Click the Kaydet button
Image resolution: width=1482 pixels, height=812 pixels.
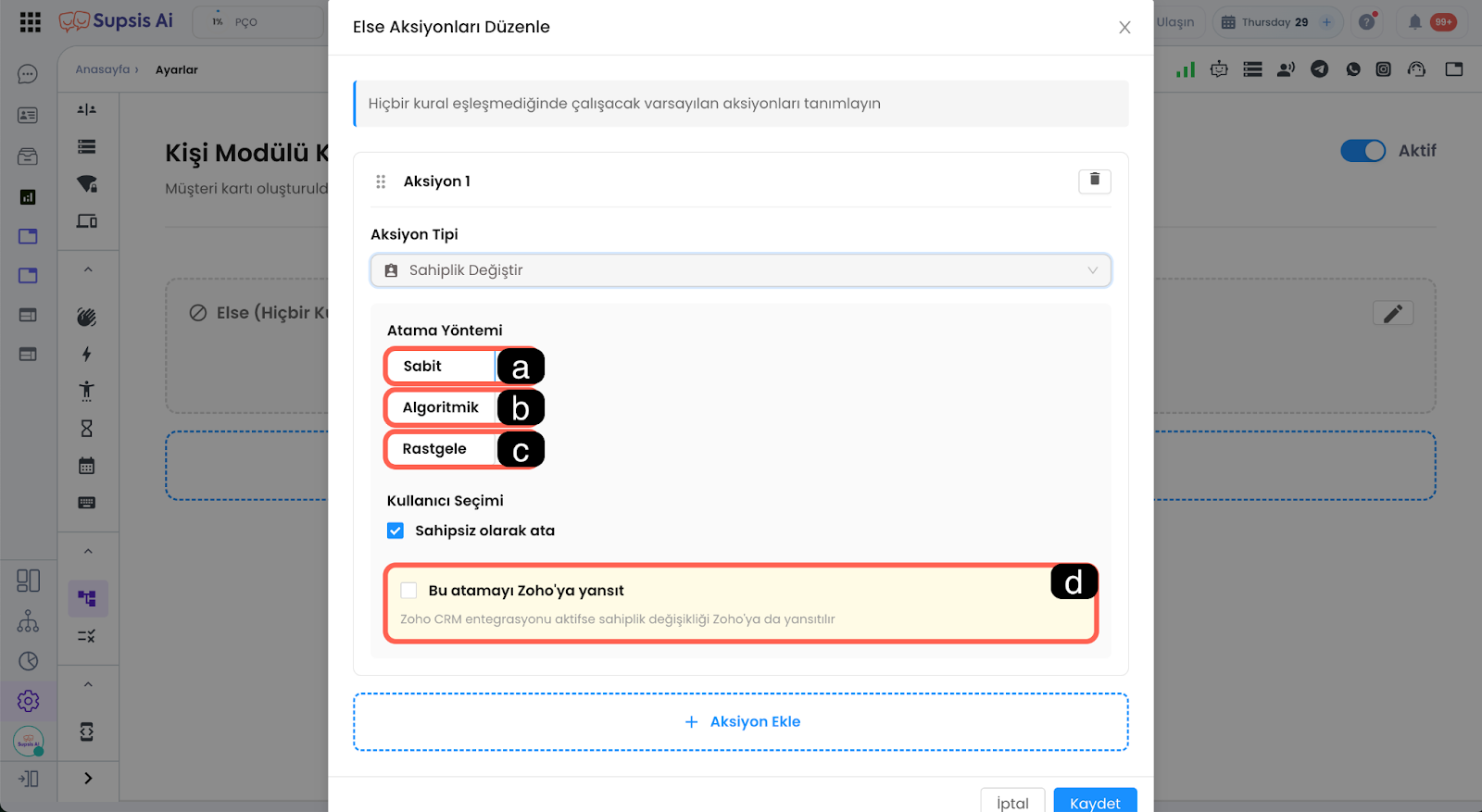(x=1095, y=802)
